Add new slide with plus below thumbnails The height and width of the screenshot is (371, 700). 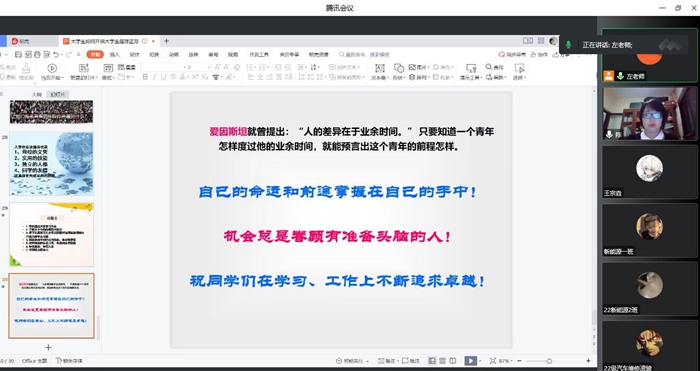tap(48, 347)
